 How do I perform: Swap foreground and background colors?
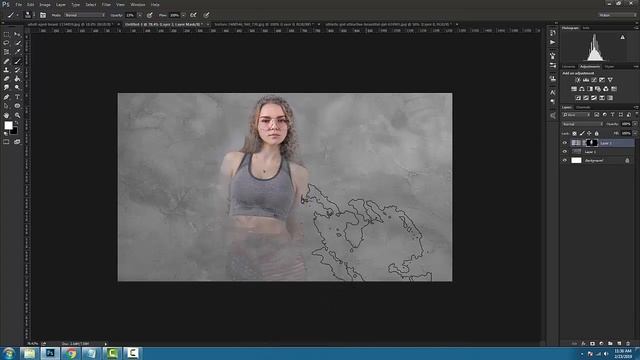coord(16,122)
